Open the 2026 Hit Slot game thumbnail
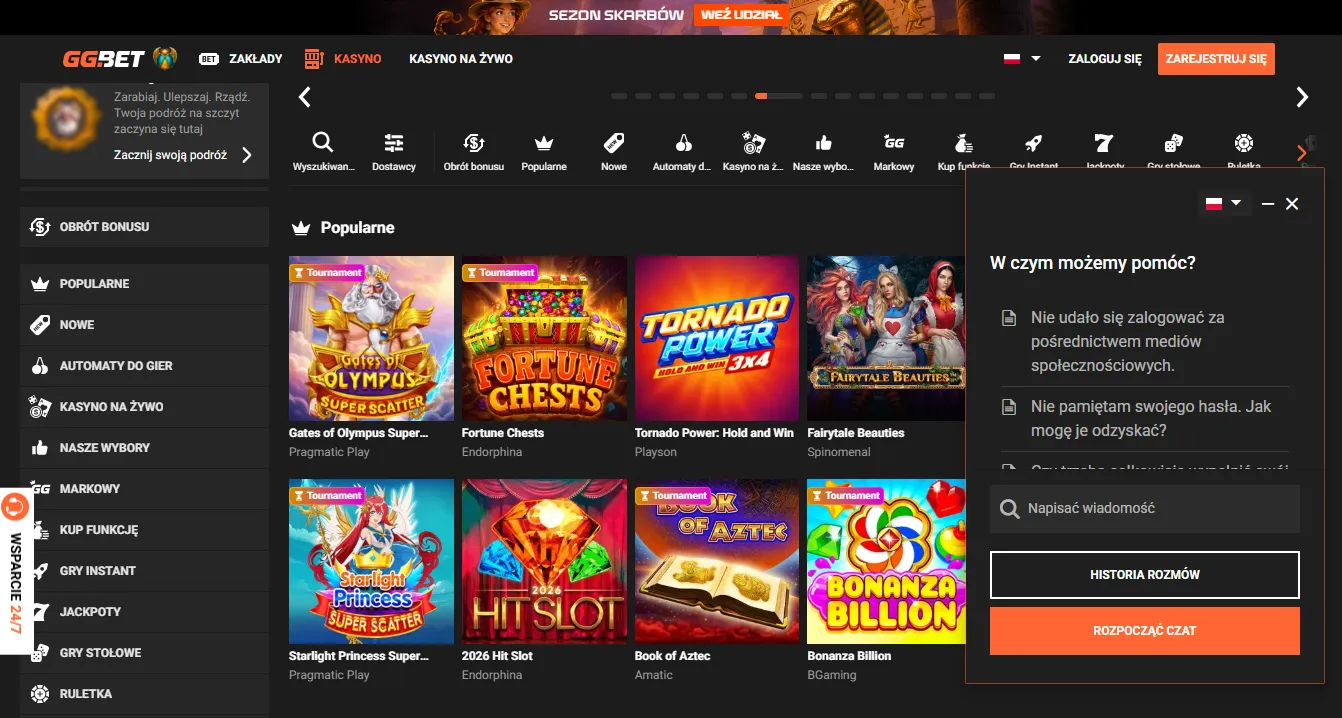 [x=544, y=561]
